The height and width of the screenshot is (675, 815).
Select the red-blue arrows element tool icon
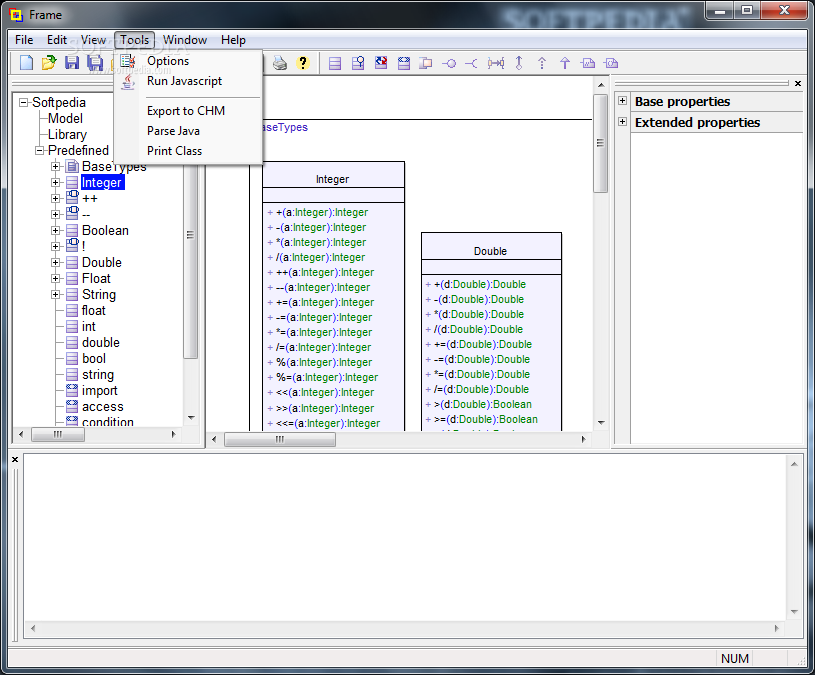tap(381, 63)
